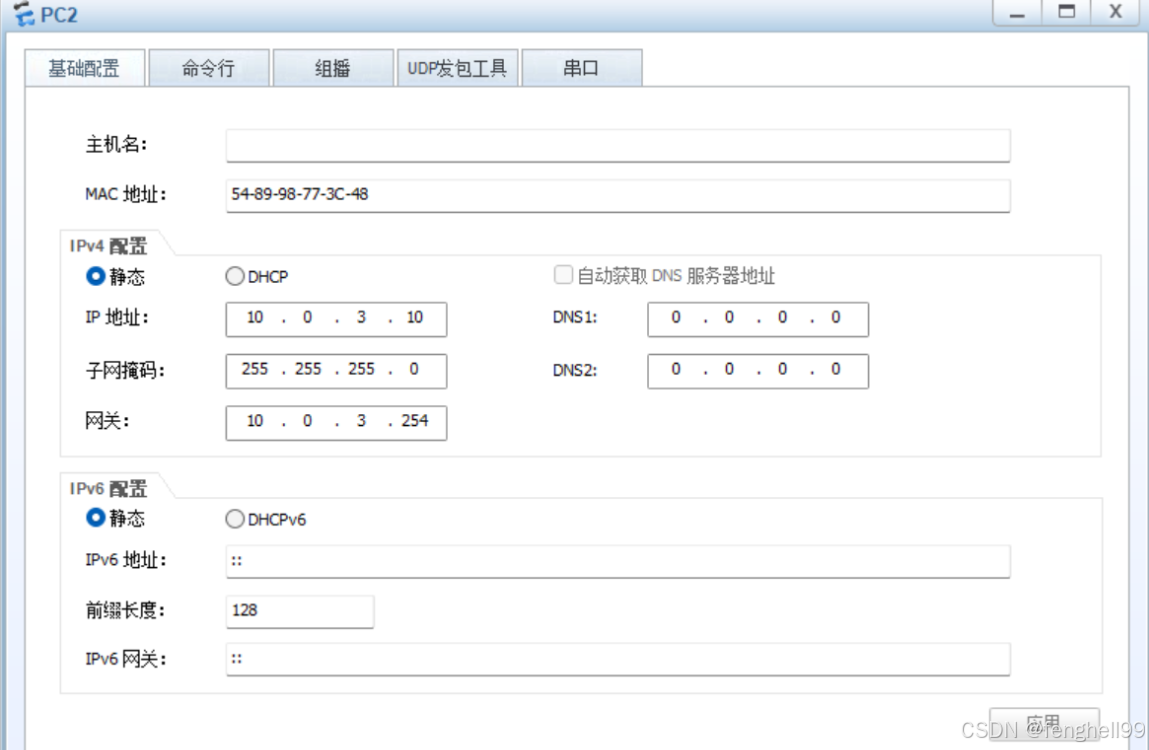Minimize the PC2 window
The image size is (1149, 750).
coord(1017,12)
